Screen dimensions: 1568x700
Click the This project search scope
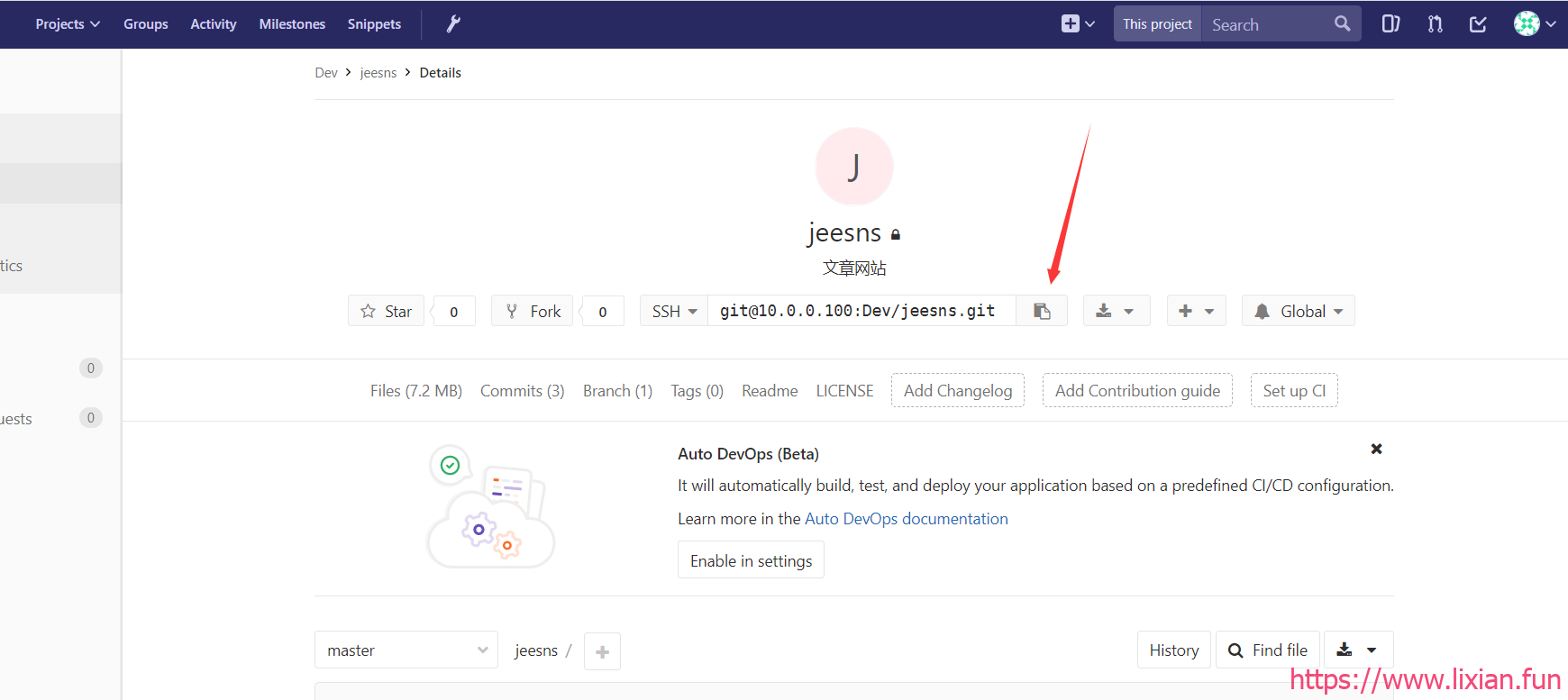coord(1157,24)
